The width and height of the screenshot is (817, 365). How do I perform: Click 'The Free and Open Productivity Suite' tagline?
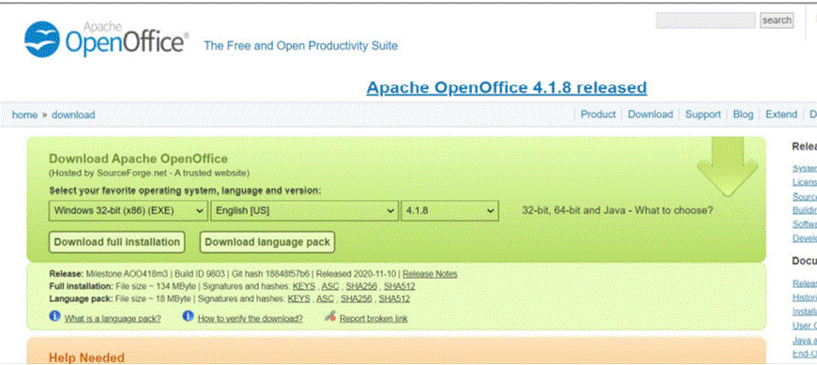coord(301,46)
